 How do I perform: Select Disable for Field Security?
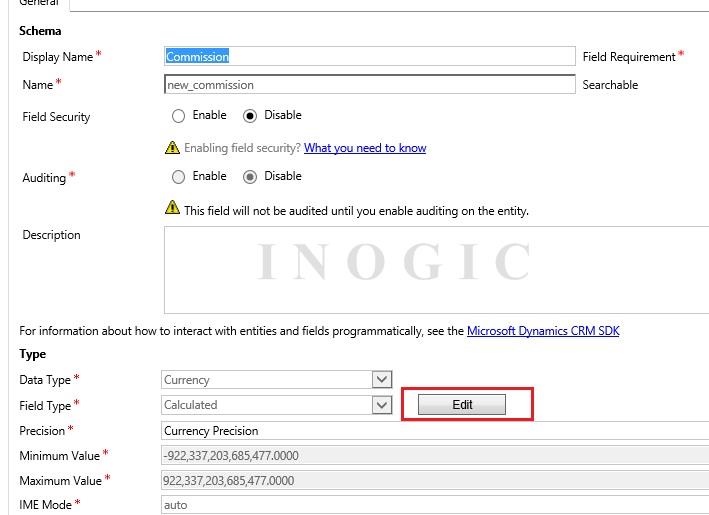tap(250, 116)
